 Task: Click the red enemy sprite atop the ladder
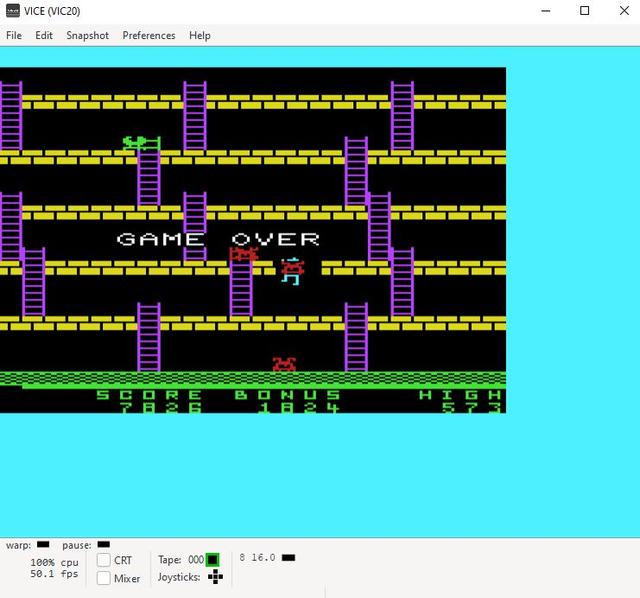click(x=244, y=254)
